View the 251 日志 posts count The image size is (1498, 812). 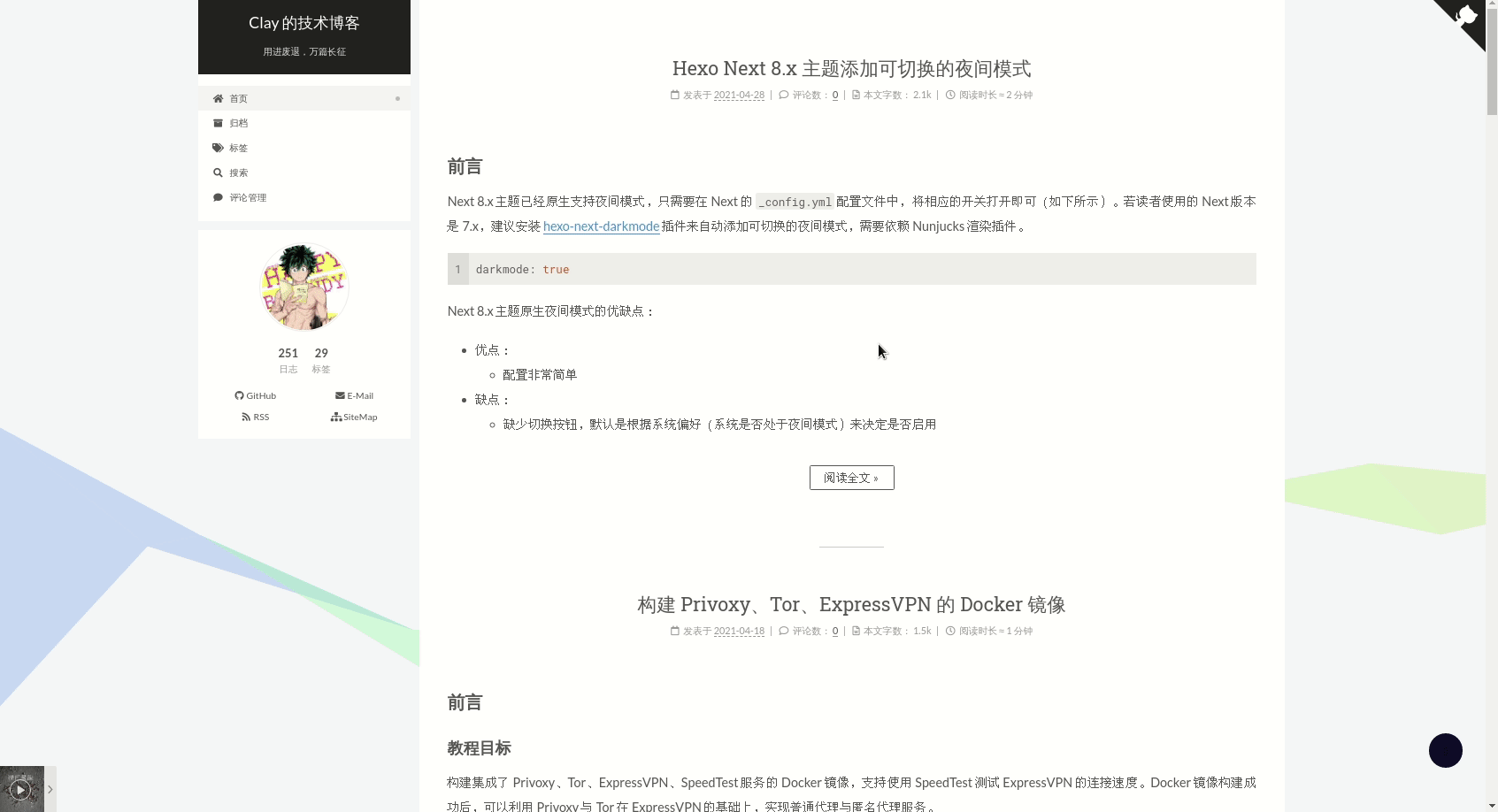[288, 359]
